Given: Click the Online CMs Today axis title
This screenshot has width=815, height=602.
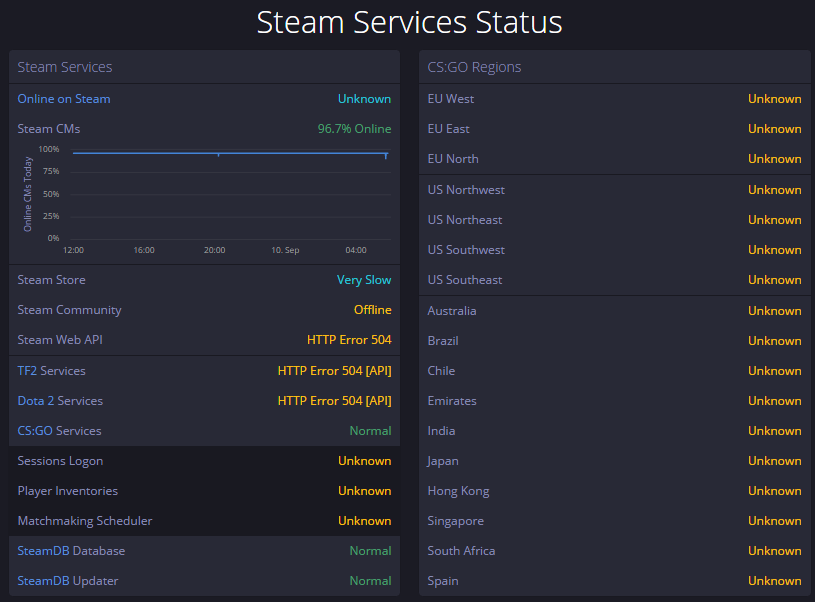Looking at the screenshot, I should coord(28,194).
